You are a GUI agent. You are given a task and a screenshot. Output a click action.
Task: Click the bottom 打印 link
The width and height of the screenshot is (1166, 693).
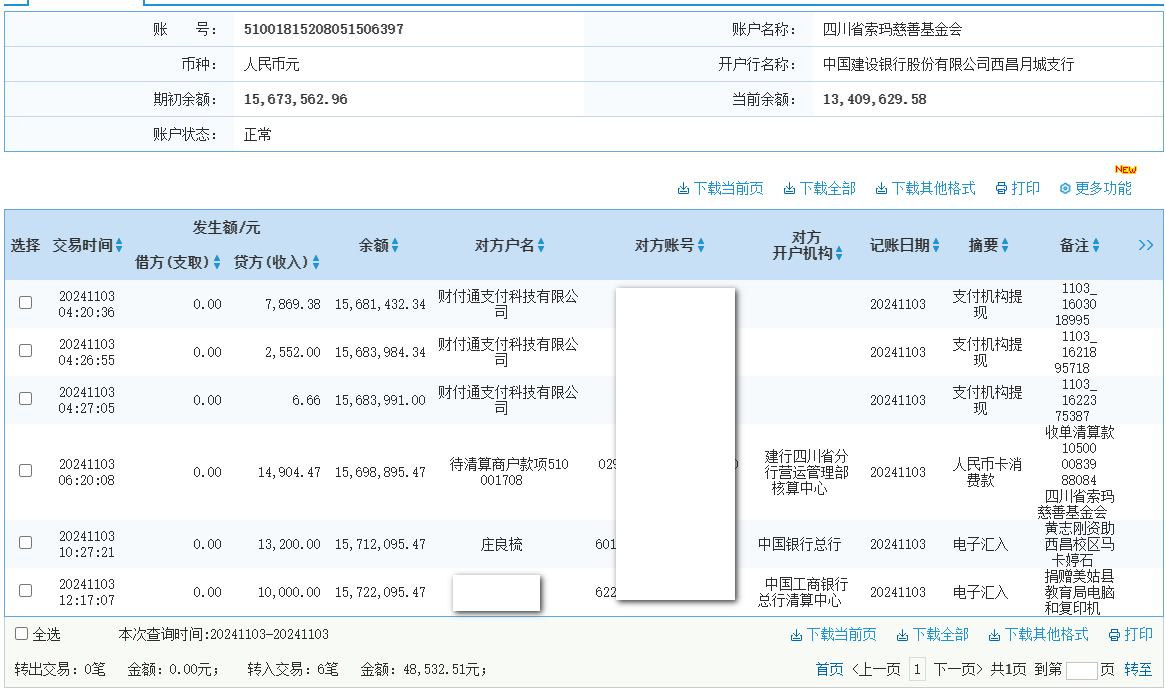(1138, 634)
